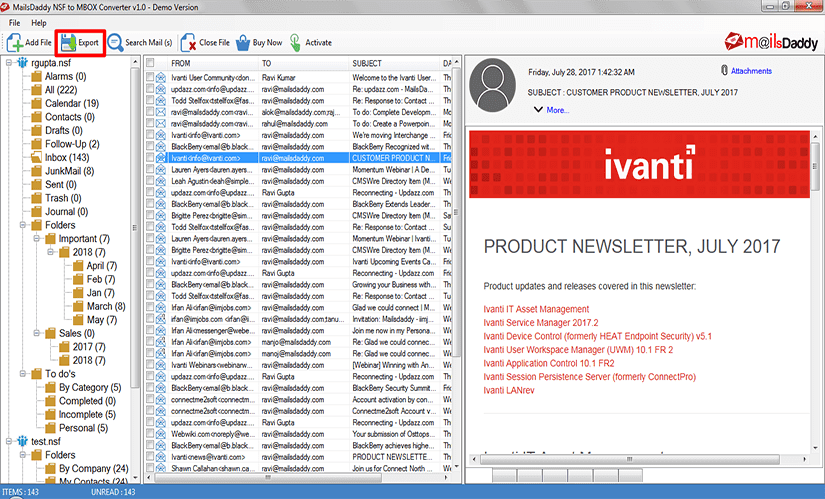The width and height of the screenshot is (825, 499).
Task: Click the Inbox (143) folder icon
Action: coord(36,157)
